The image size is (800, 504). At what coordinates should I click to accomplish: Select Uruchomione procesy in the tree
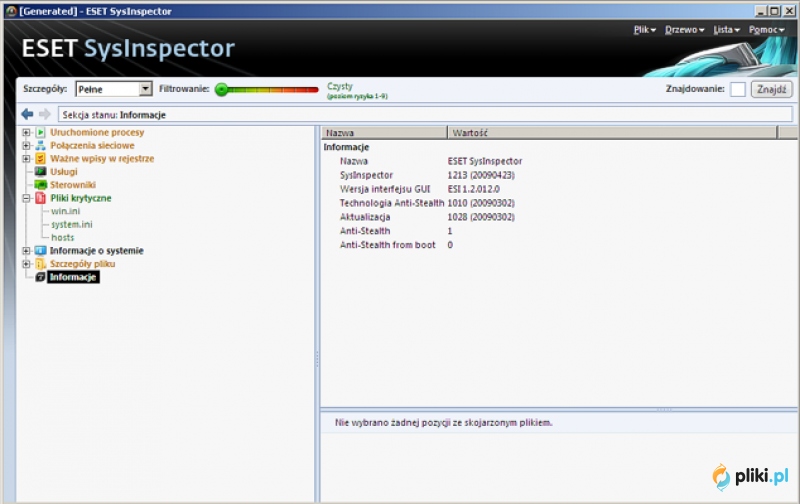[97, 132]
